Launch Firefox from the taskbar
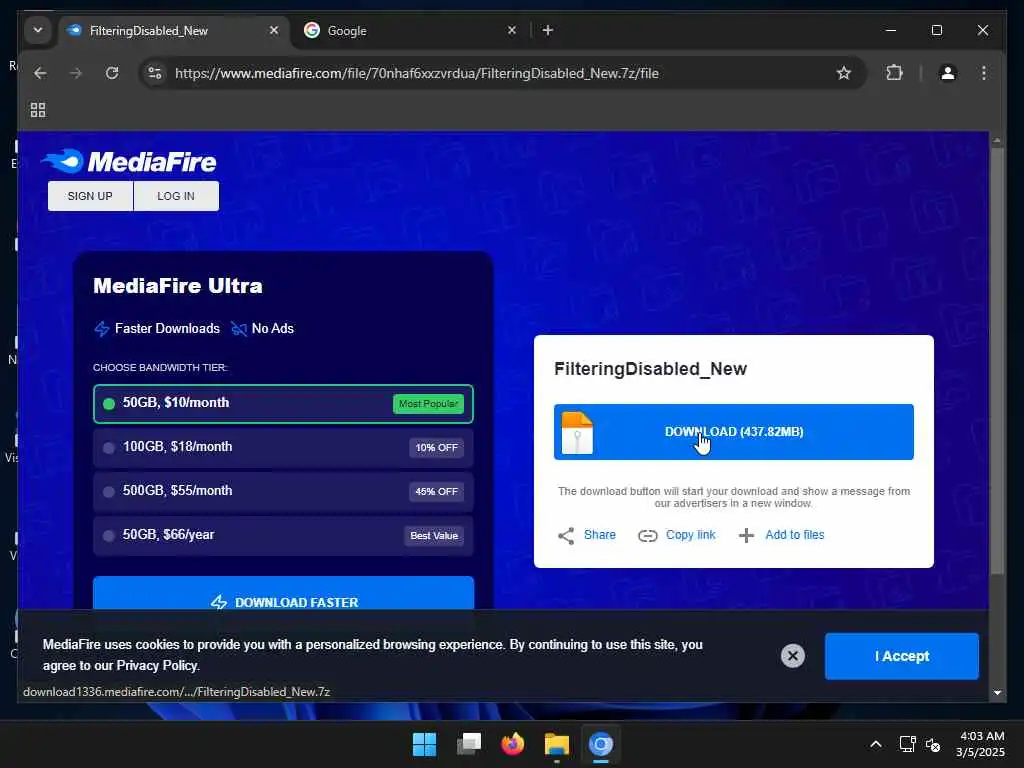 click(x=513, y=744)
